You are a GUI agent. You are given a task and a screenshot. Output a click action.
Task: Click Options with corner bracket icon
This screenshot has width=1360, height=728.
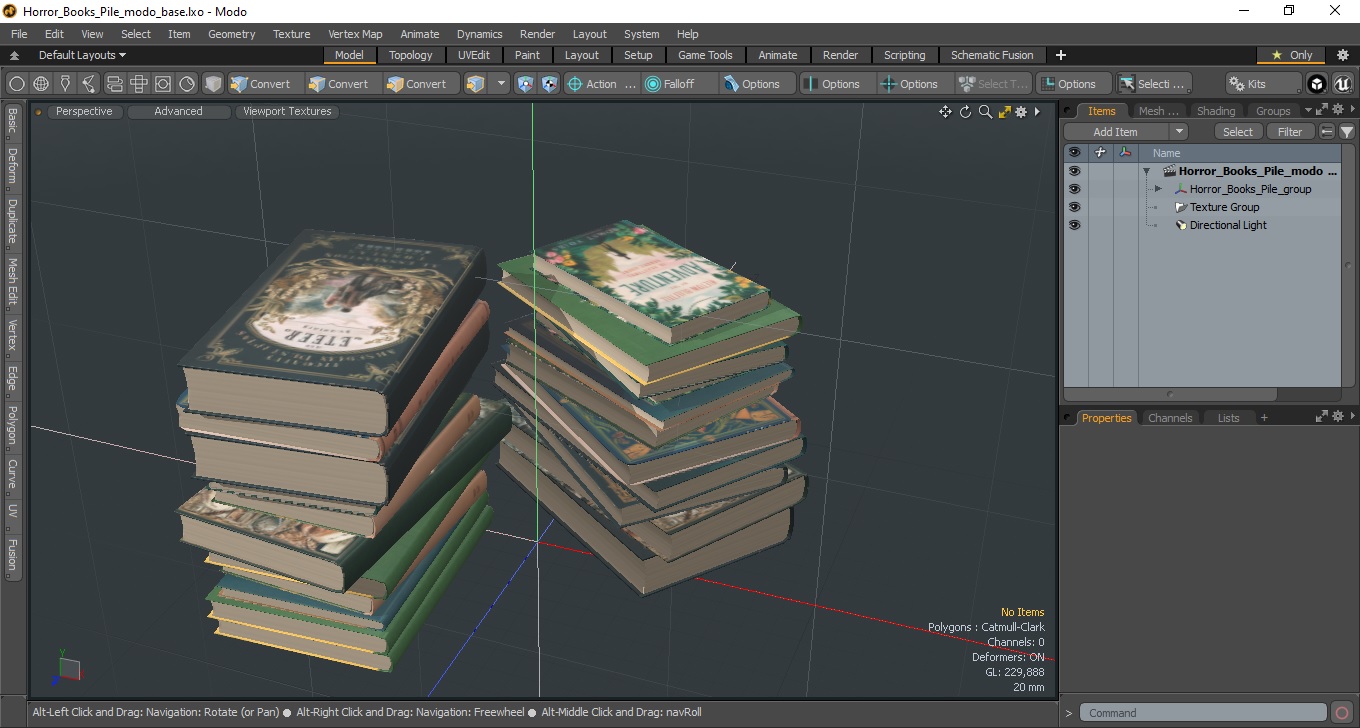coord(1074,84)
